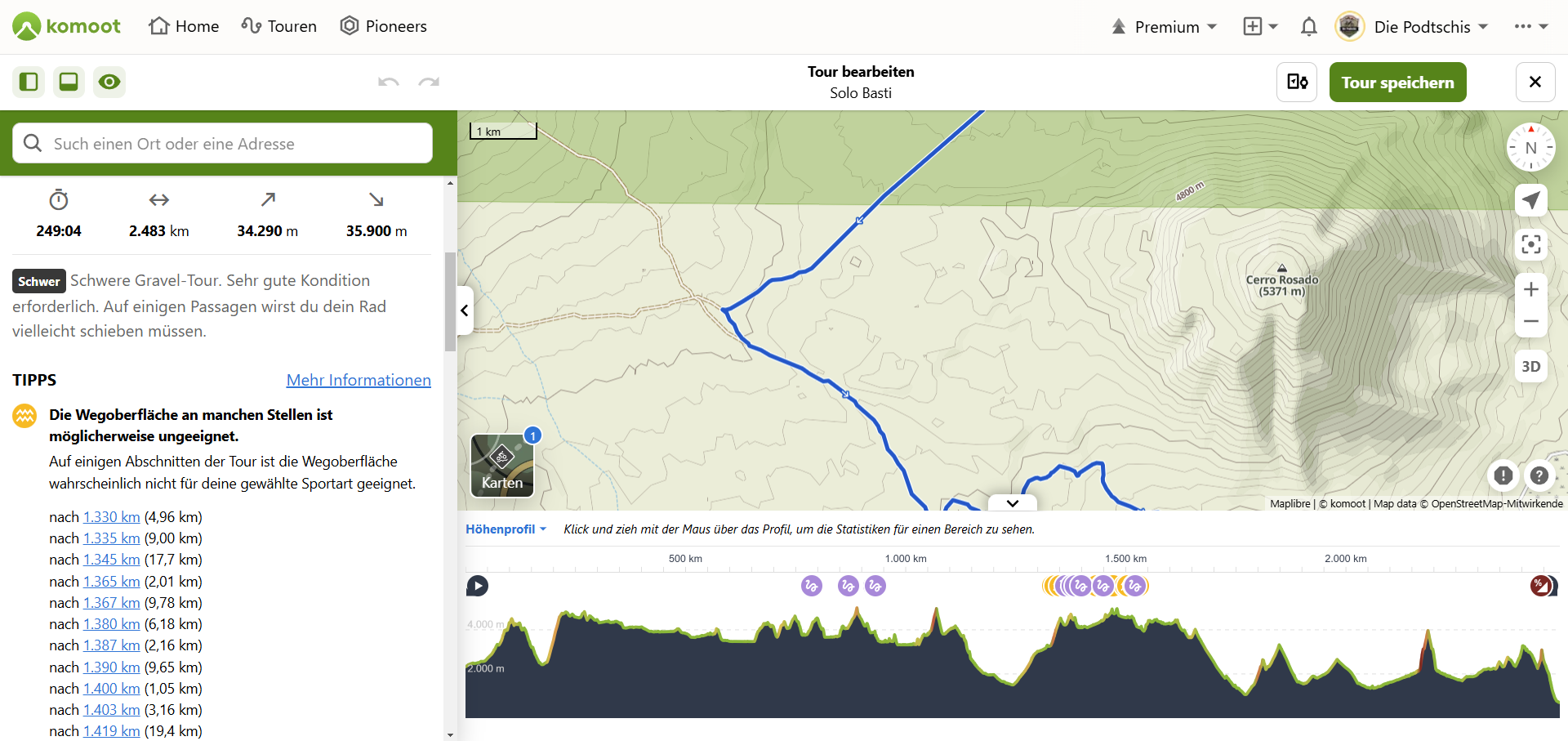Viewport: 1568px width, 741px height.
Task: Reset map orientation with compass
Action: click(x=1530, y=147)
